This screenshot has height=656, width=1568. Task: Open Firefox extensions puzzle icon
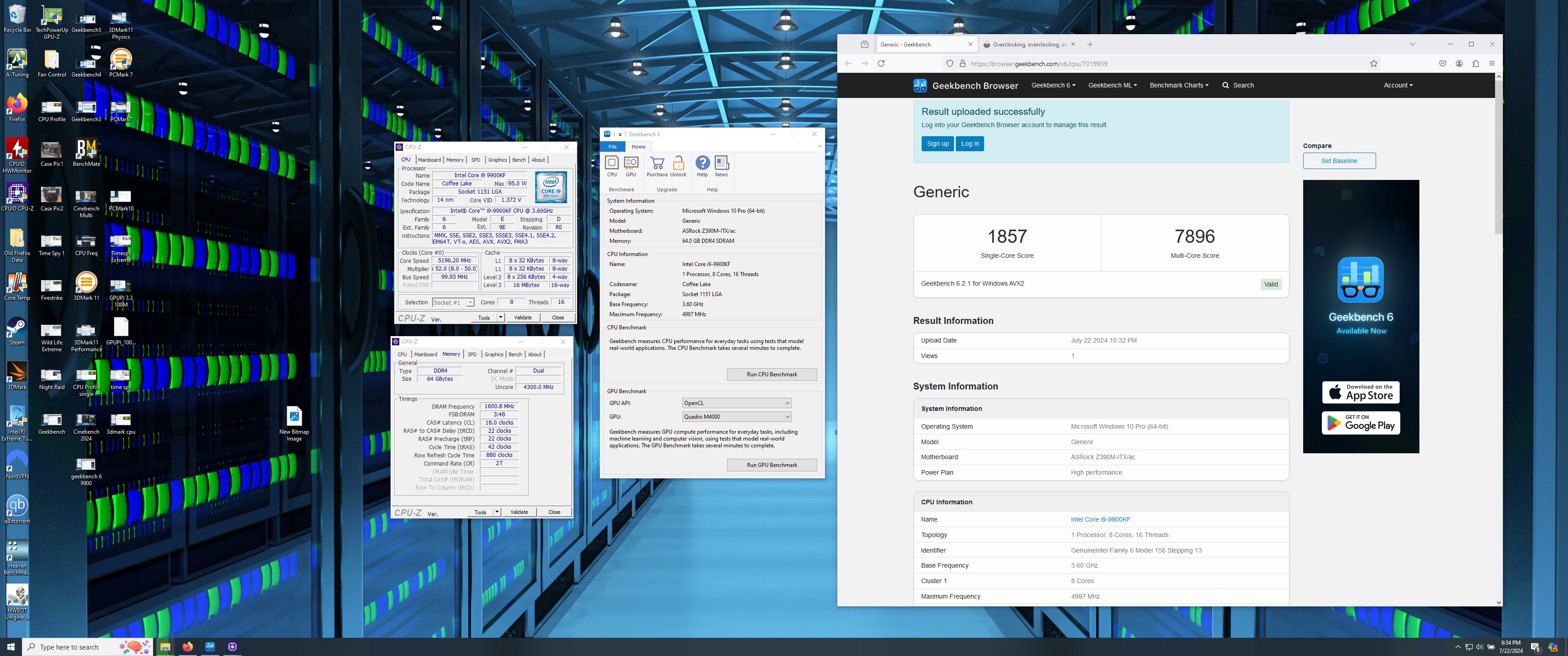(1475, 63)
